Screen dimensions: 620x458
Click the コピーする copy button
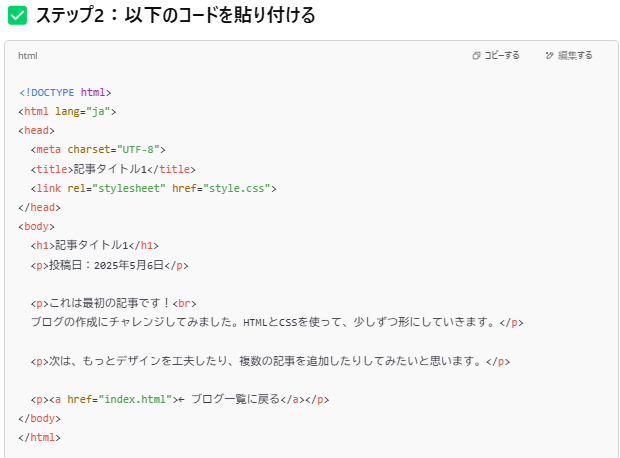coord(496,55)
